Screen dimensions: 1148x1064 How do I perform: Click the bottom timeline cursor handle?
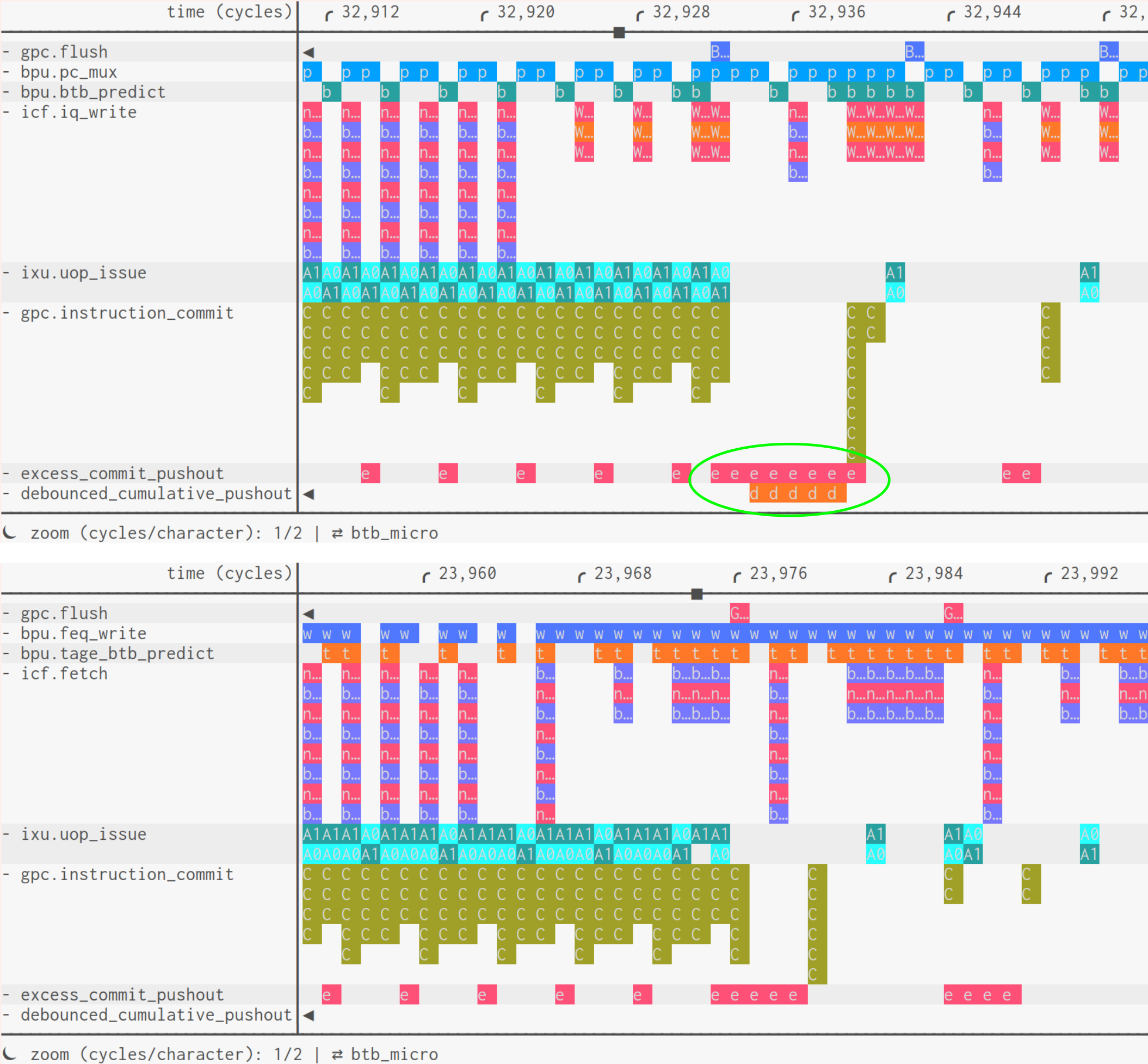point(696,594)
